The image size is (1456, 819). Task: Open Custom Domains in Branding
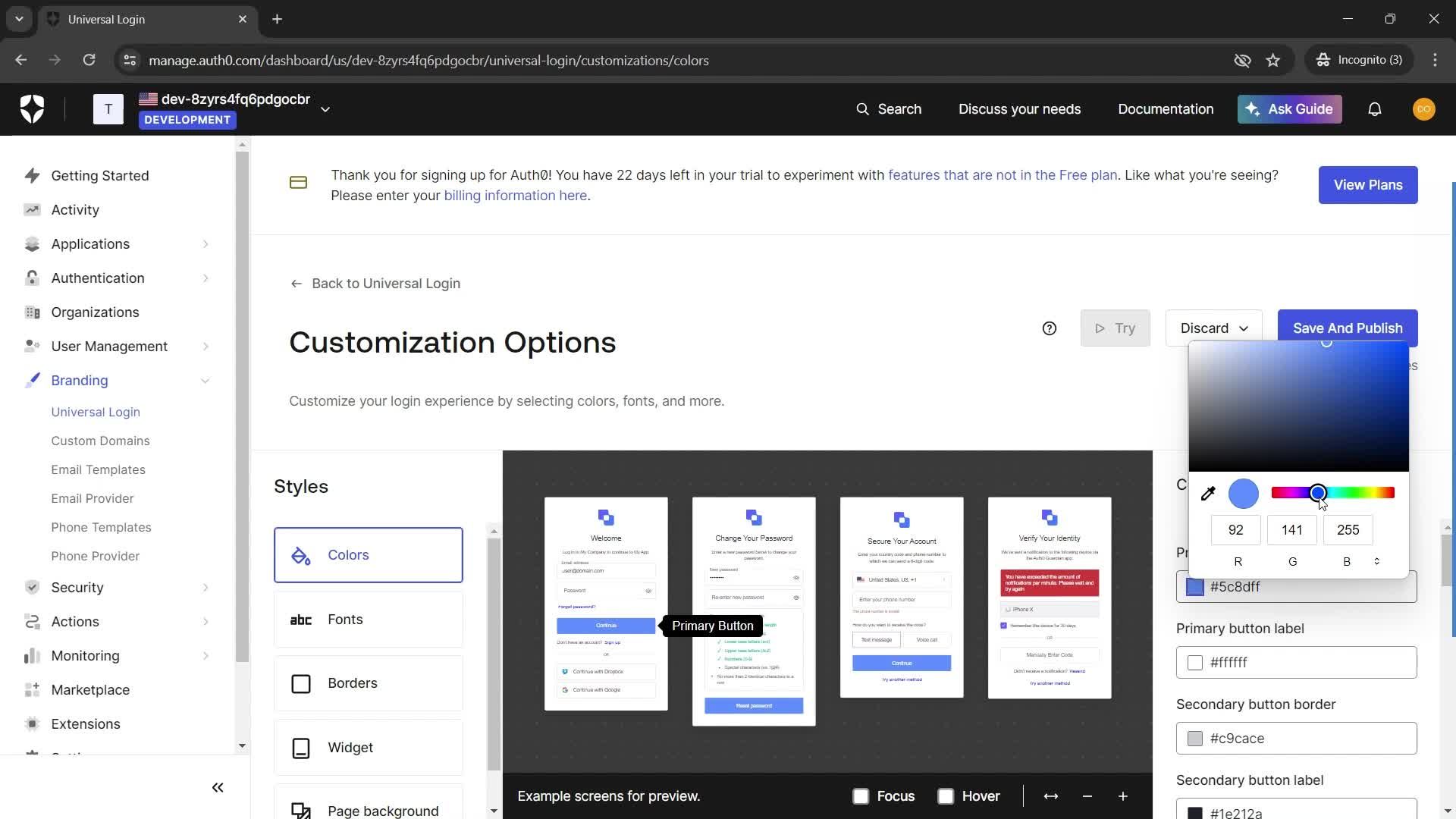(100, 441)
